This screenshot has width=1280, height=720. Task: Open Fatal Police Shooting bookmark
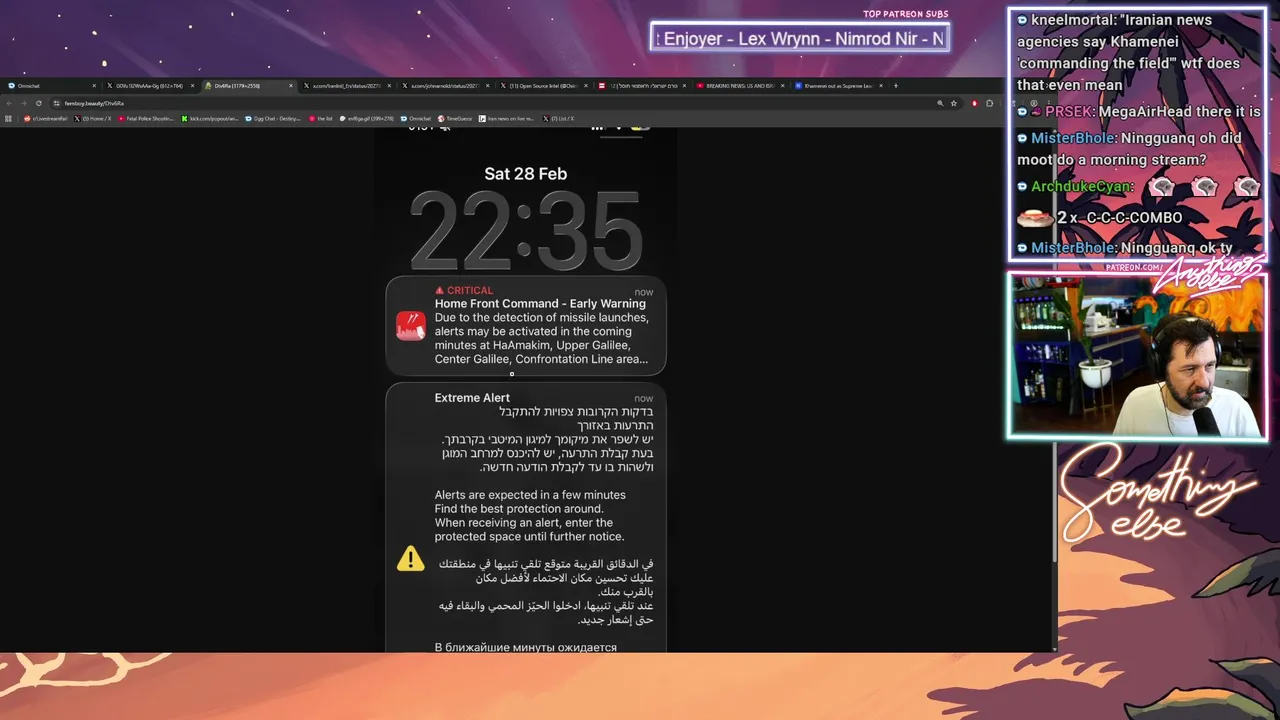pos(146,118)
